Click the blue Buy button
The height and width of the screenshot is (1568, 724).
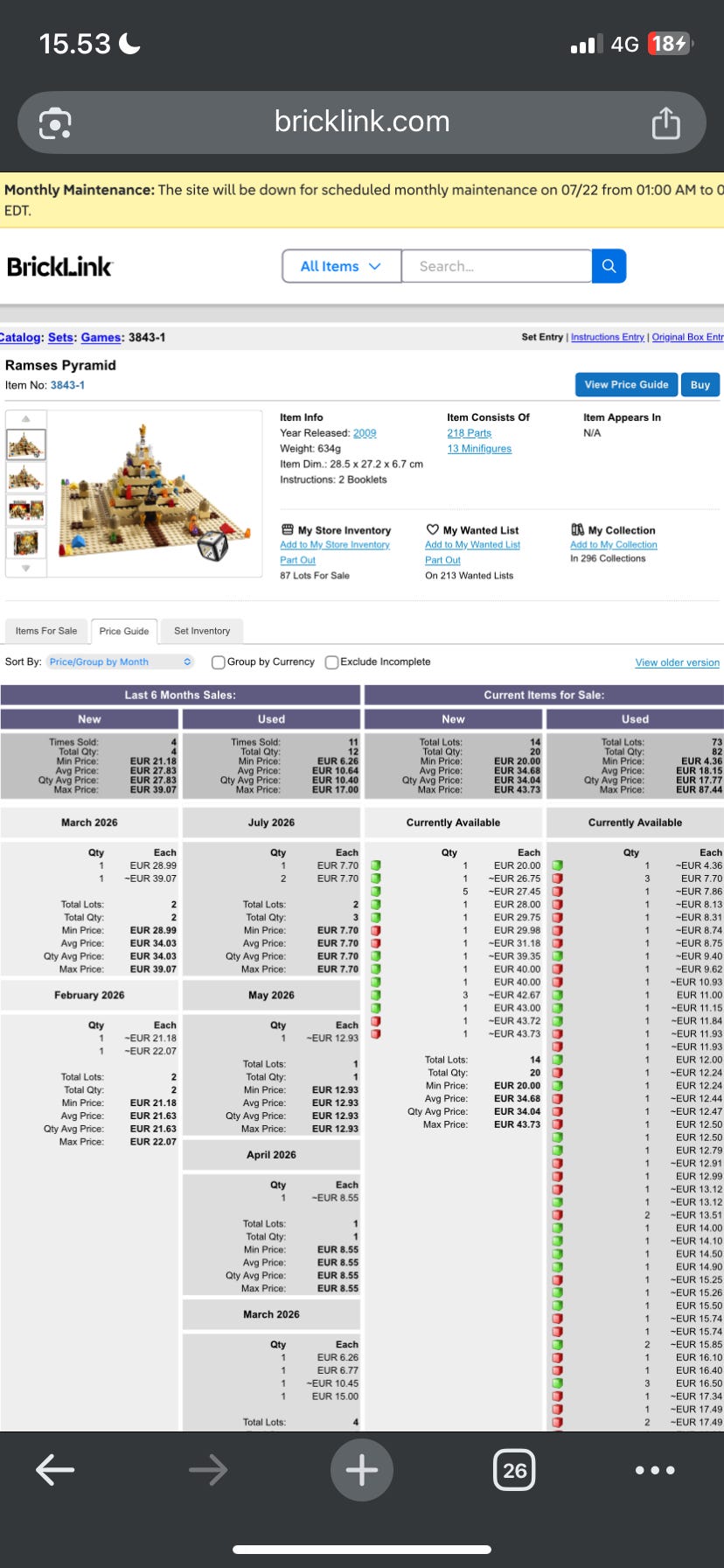coord(700,384)
